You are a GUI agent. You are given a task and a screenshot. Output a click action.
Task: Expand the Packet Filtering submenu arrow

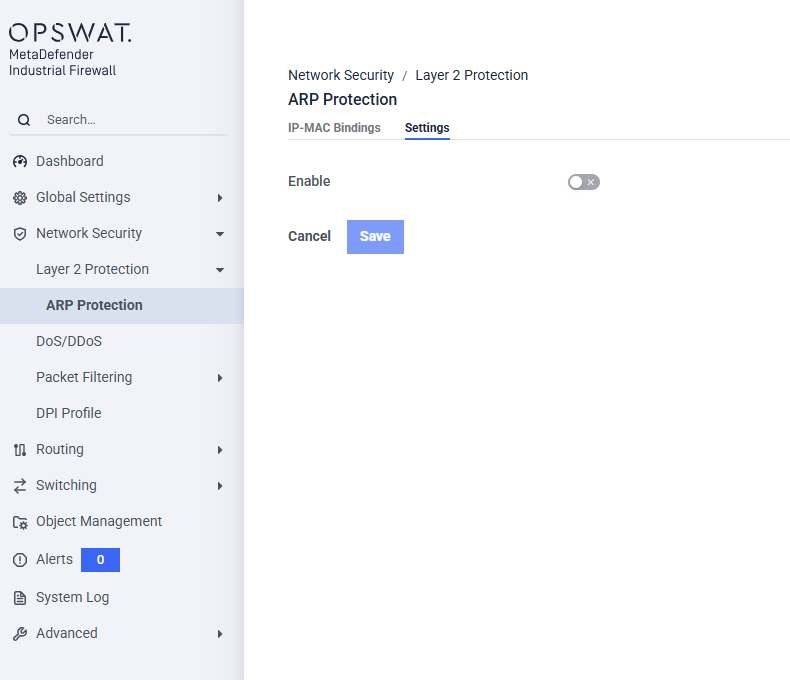(220, 378)
